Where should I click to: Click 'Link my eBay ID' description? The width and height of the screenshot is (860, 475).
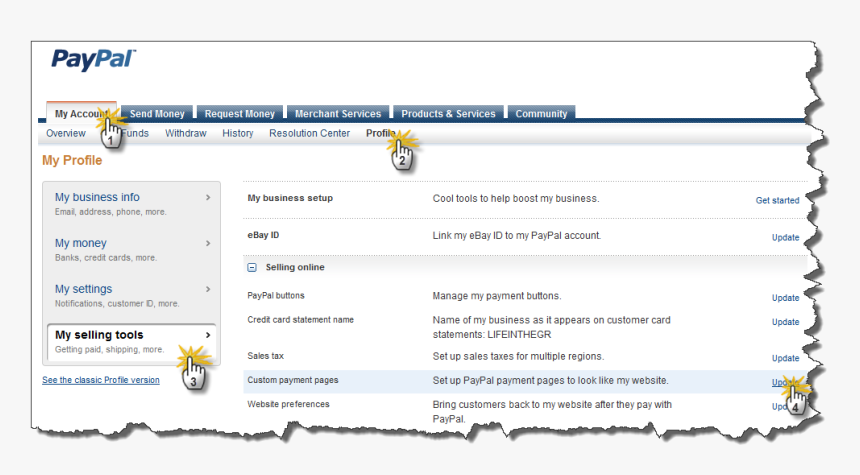coord(517,236)
